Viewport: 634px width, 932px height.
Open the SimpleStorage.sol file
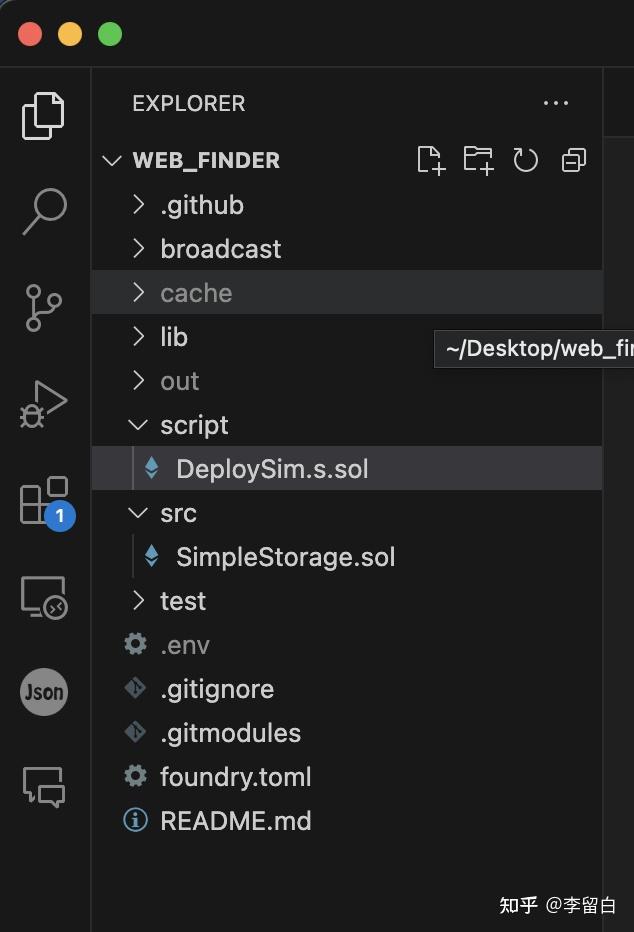[x=285, y=557]
